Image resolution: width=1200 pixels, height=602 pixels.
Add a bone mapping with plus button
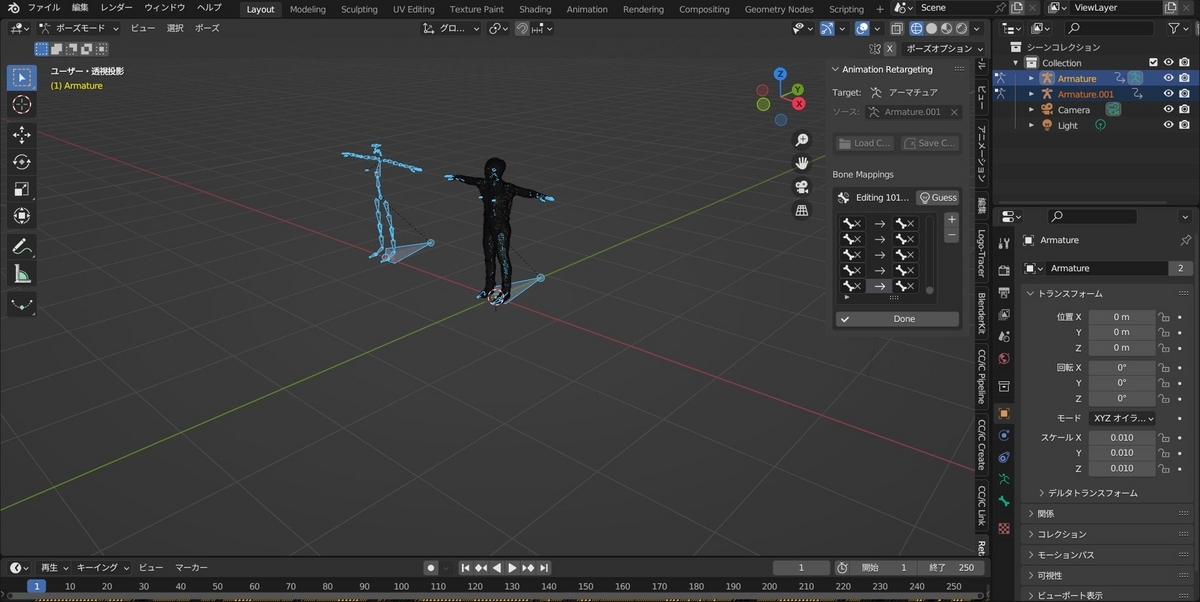[952, 220]
